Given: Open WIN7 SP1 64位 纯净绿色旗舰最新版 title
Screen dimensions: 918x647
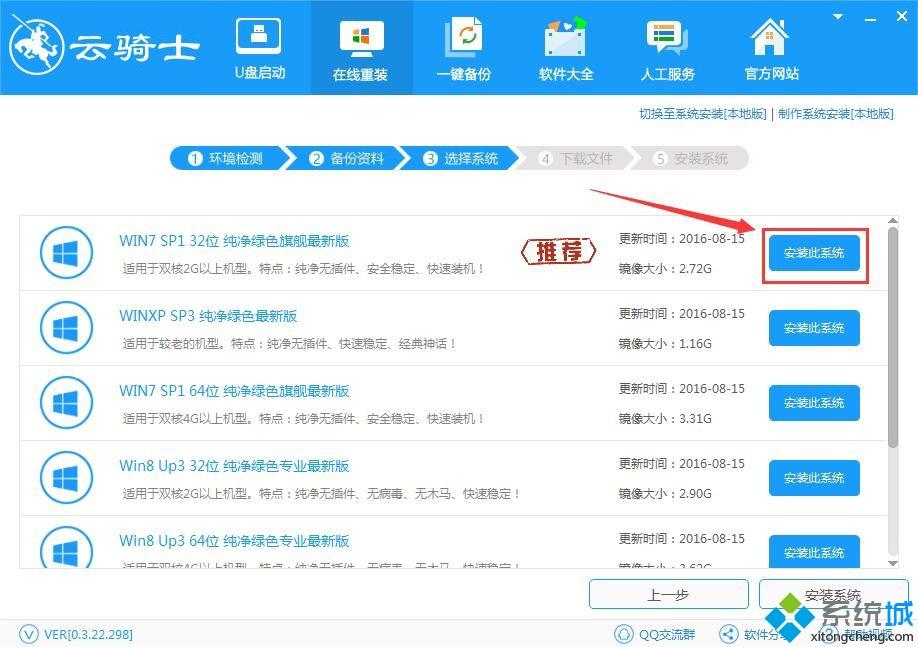Looking at the screenshot, I should (x=234, y=391).
